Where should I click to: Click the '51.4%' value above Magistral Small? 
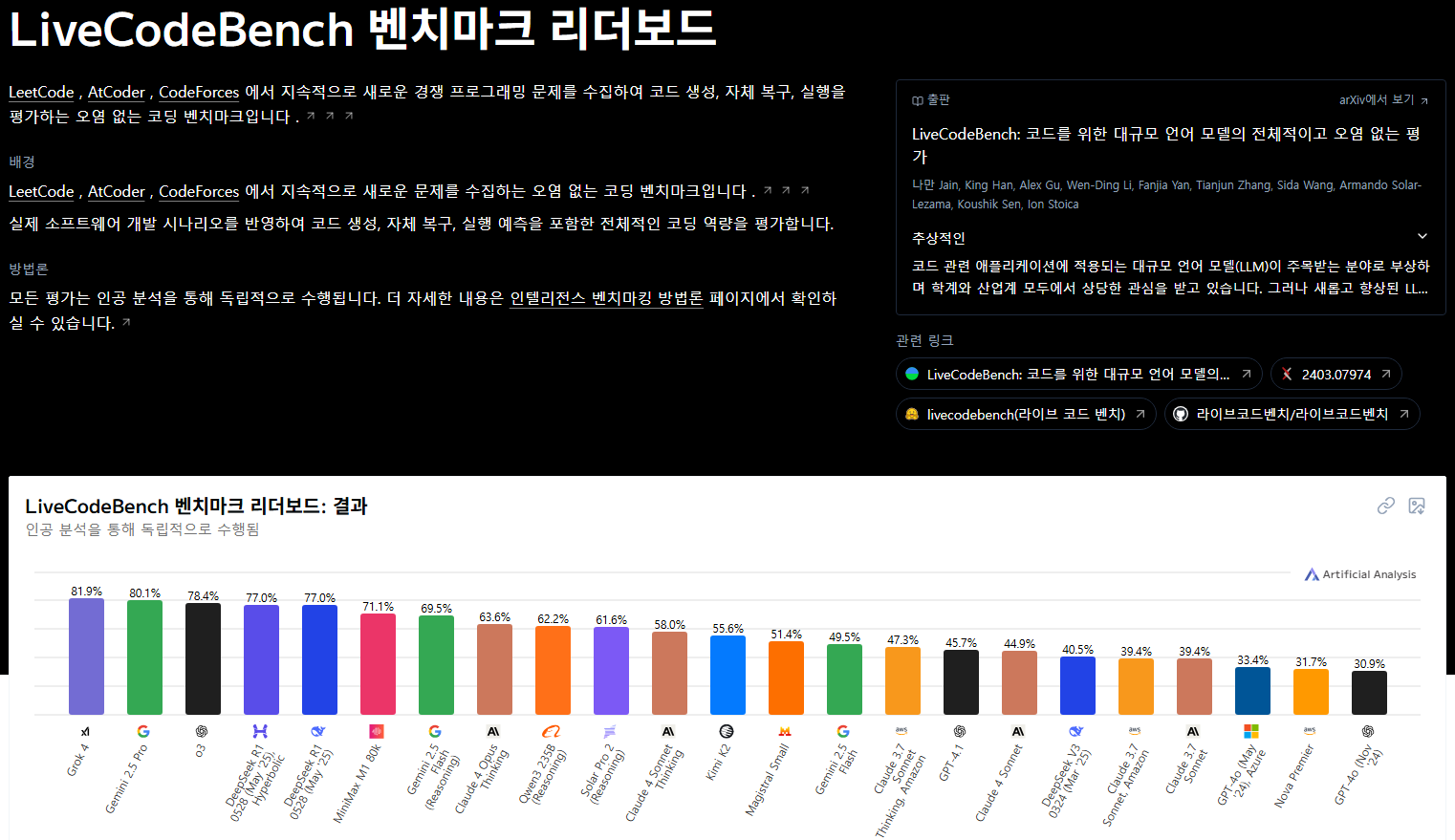point(786,635)
